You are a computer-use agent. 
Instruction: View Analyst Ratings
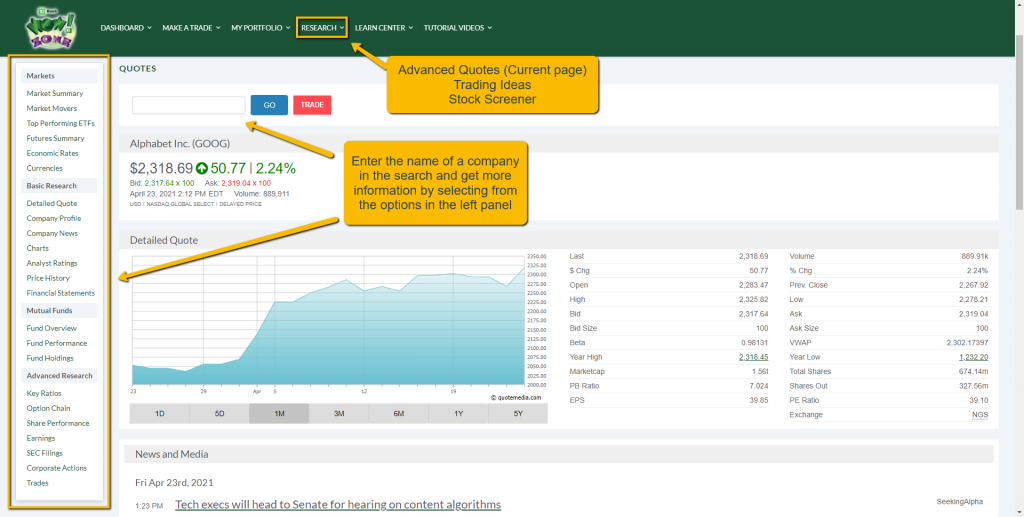52,264
